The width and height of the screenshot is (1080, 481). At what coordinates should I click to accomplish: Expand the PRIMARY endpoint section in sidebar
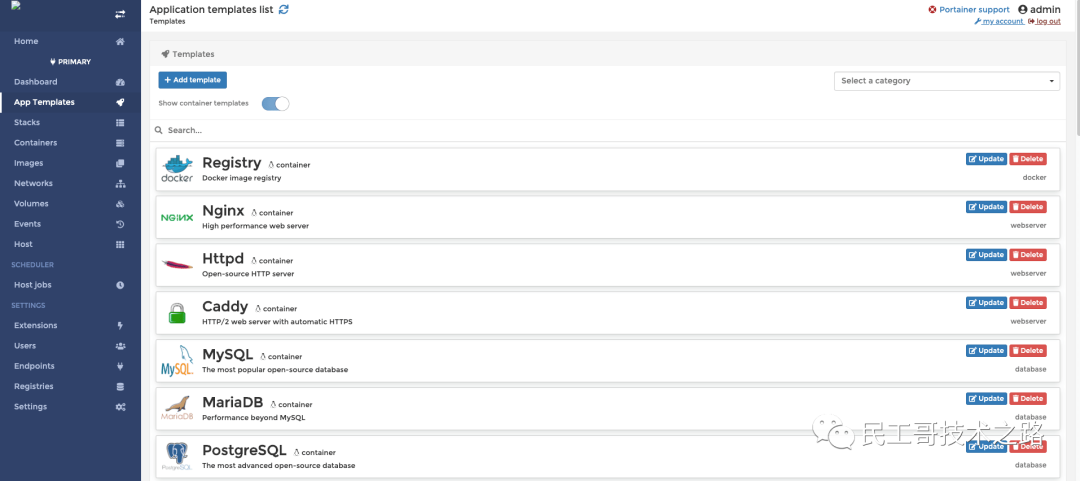[70, 62]
